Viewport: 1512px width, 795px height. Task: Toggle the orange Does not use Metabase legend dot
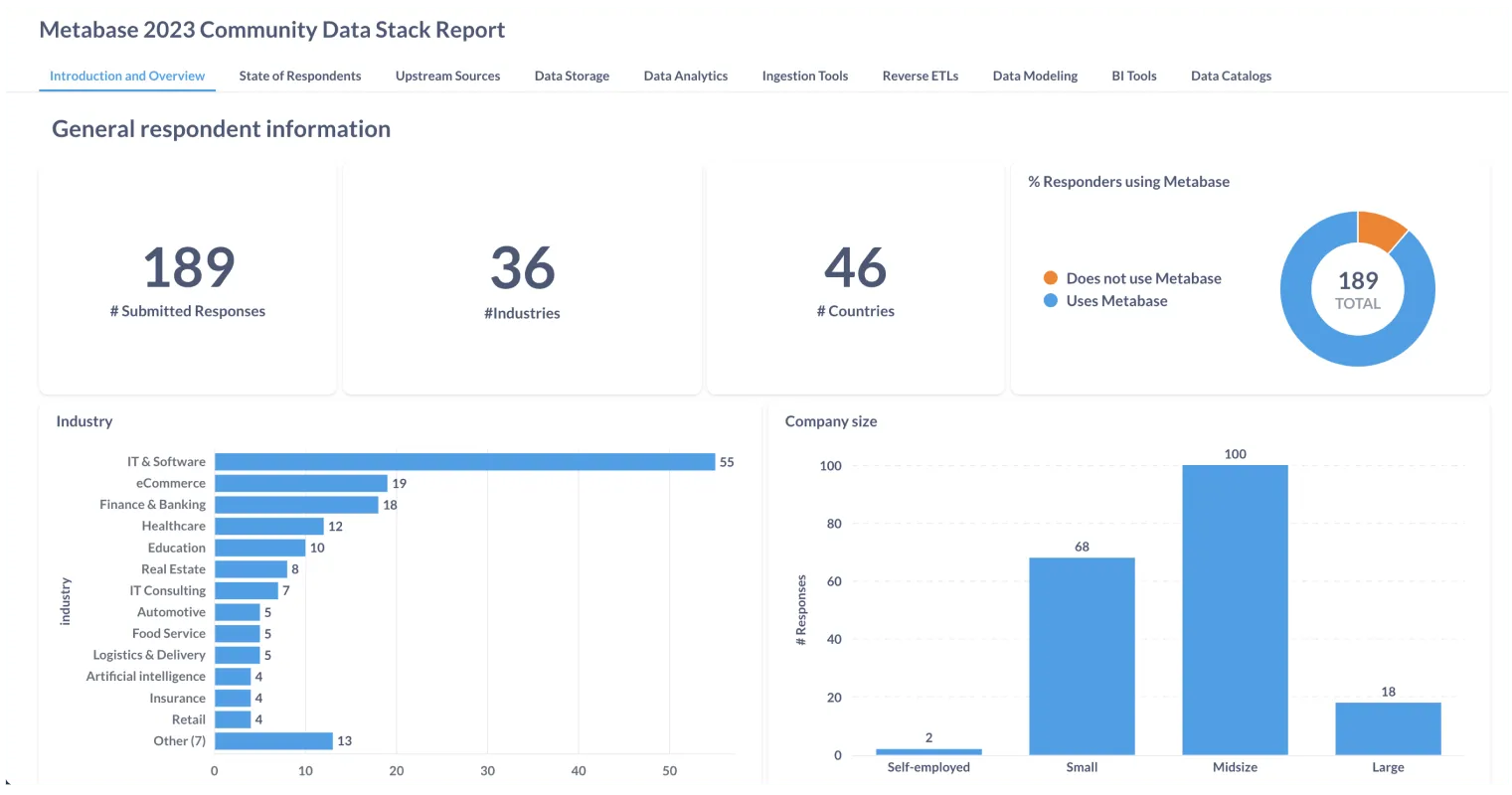coord(1050,278)
